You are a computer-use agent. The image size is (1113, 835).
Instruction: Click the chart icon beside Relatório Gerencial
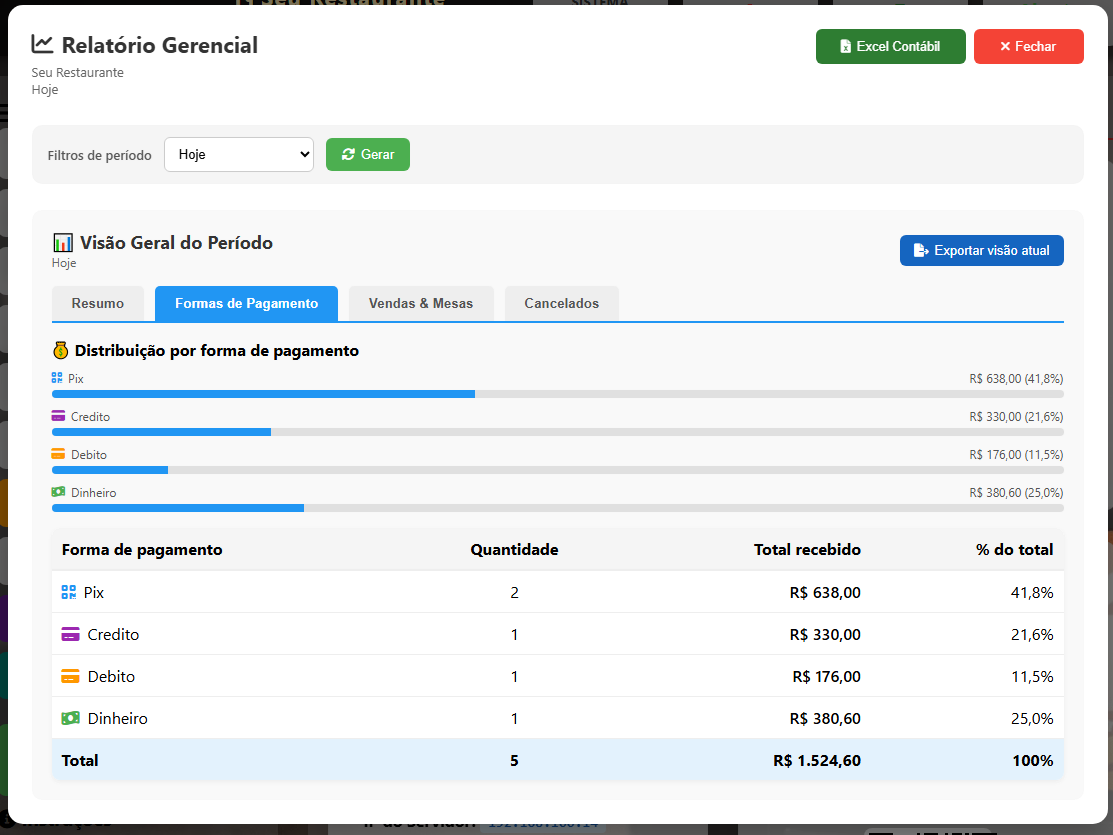coord(42,44)
